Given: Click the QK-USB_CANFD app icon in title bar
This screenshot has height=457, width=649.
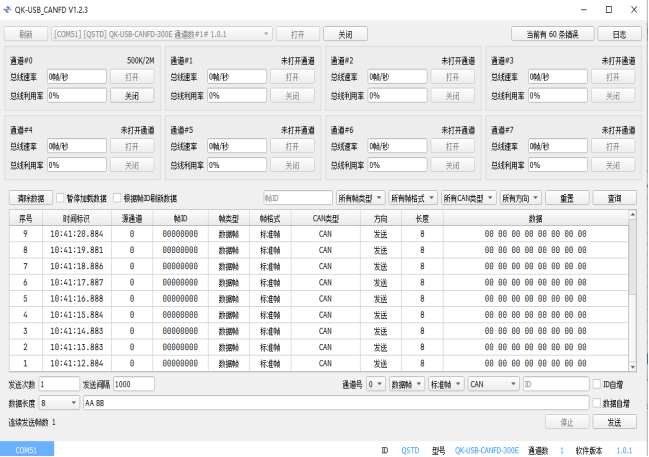Looking at the screenshot, I should click(x=7, y=10).
